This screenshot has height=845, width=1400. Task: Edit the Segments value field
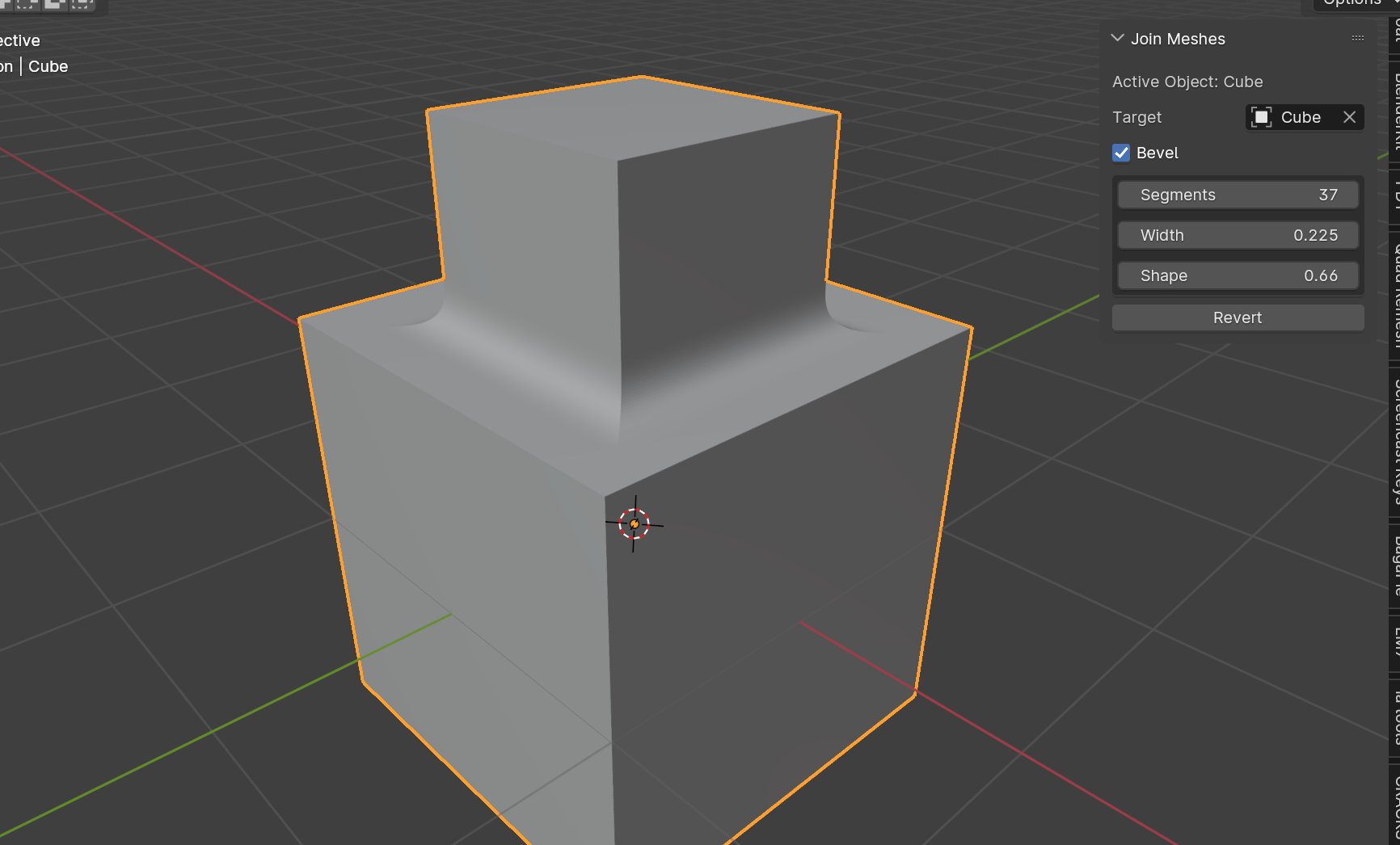(x=1237, y=195)
